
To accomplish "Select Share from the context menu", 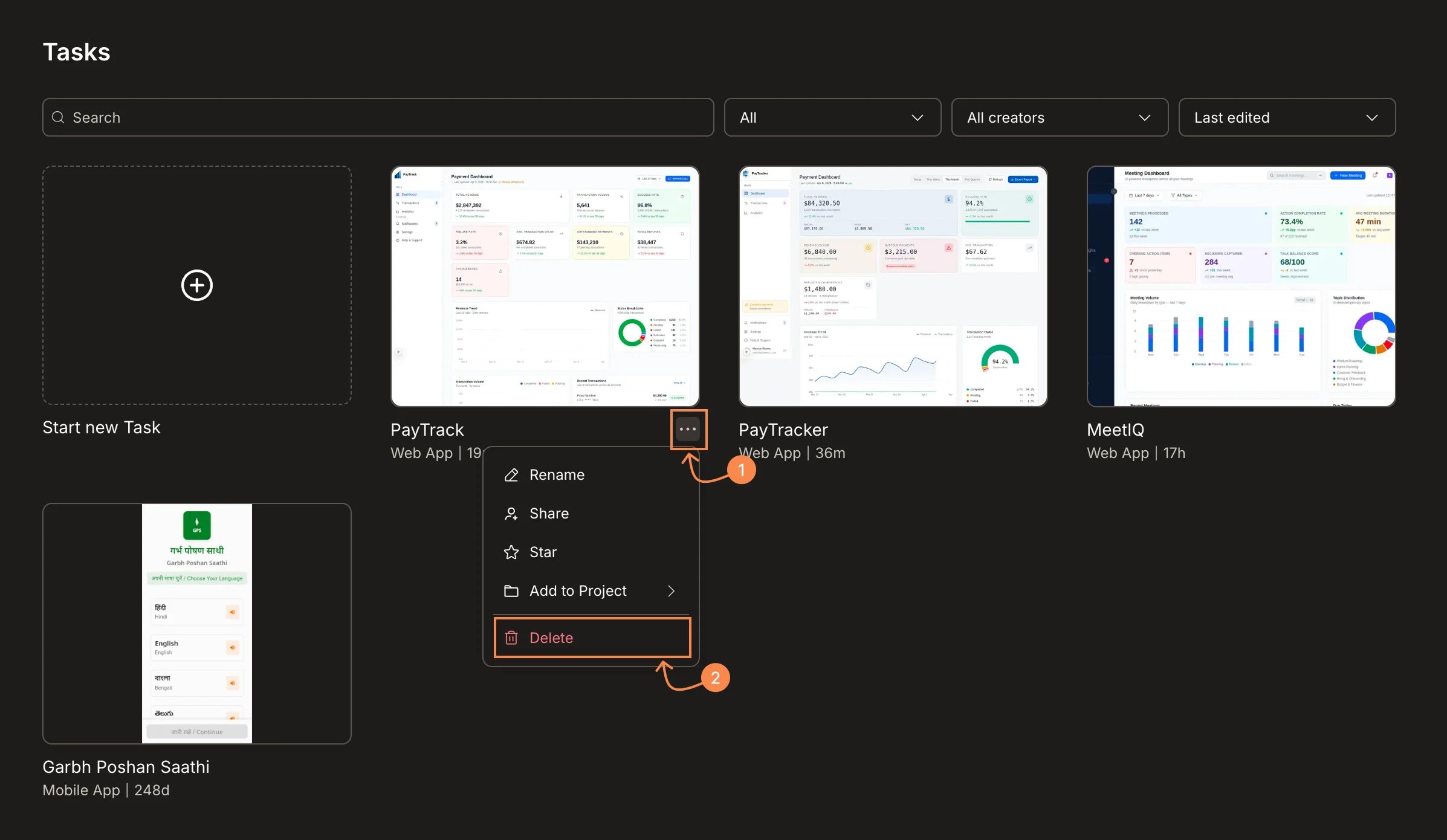I will [591, 514].
